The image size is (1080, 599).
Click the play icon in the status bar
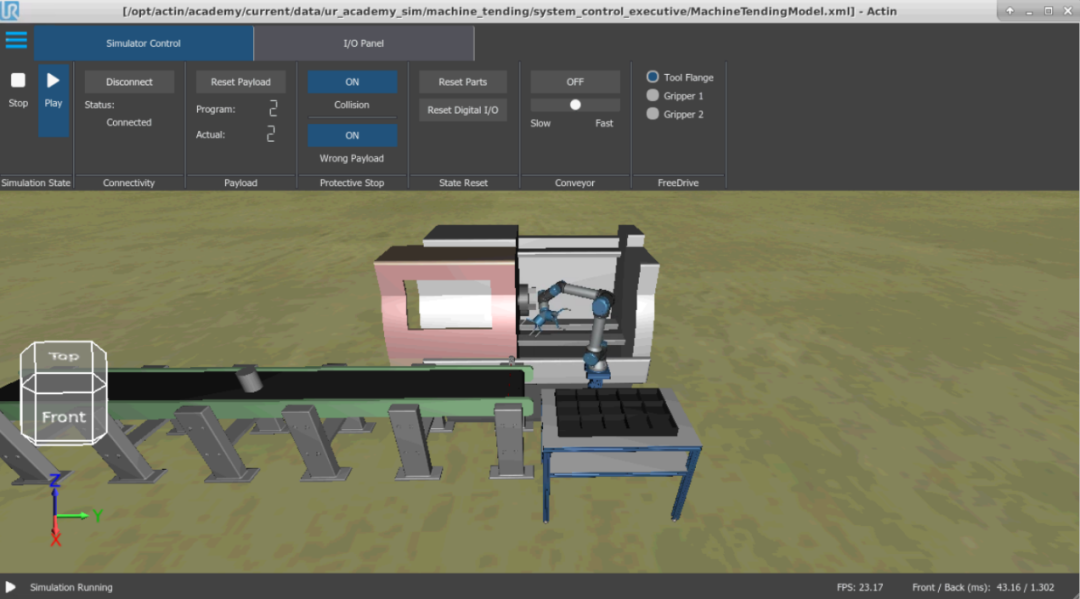pos(10,587)
